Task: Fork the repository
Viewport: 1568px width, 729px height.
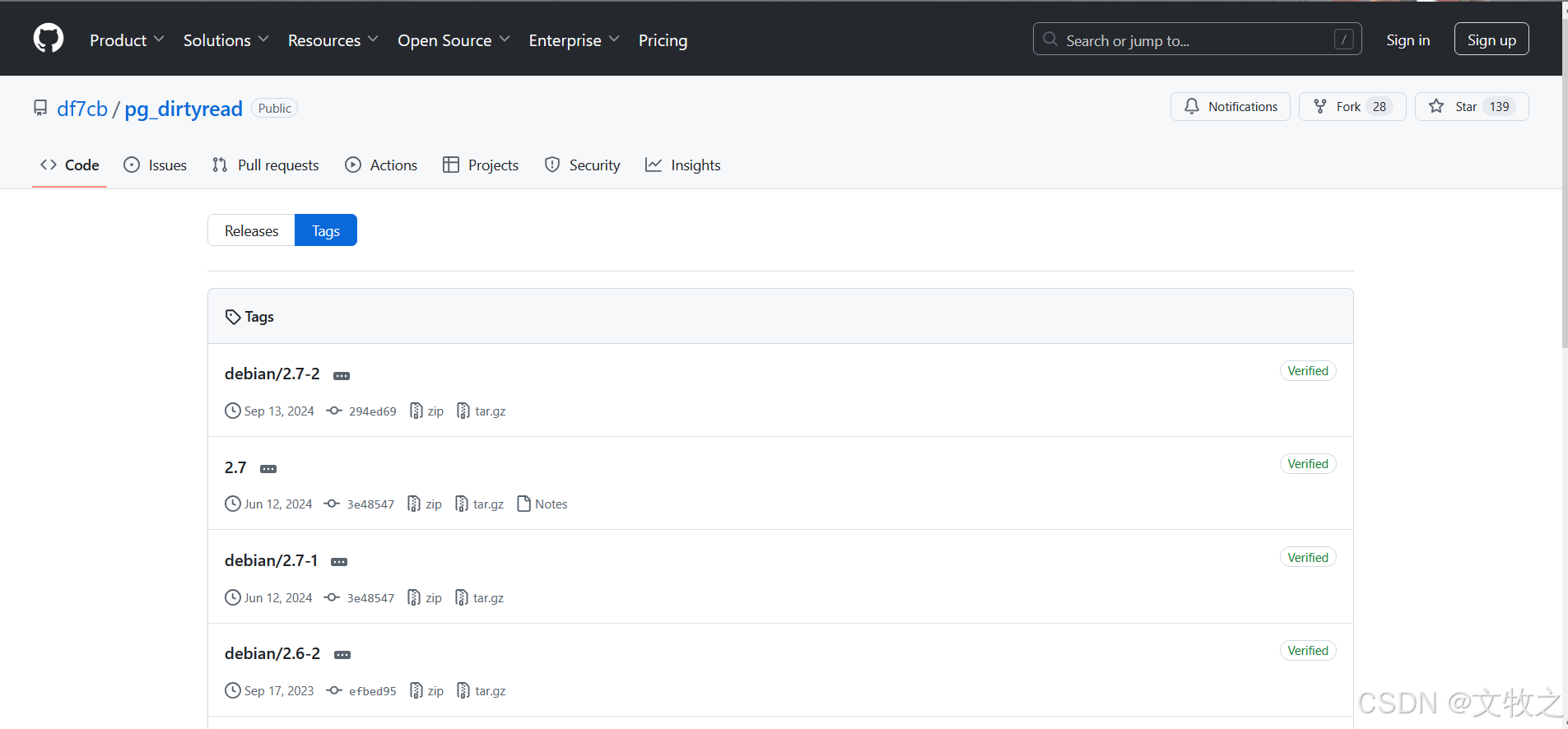Action: tap(1352, 107)
